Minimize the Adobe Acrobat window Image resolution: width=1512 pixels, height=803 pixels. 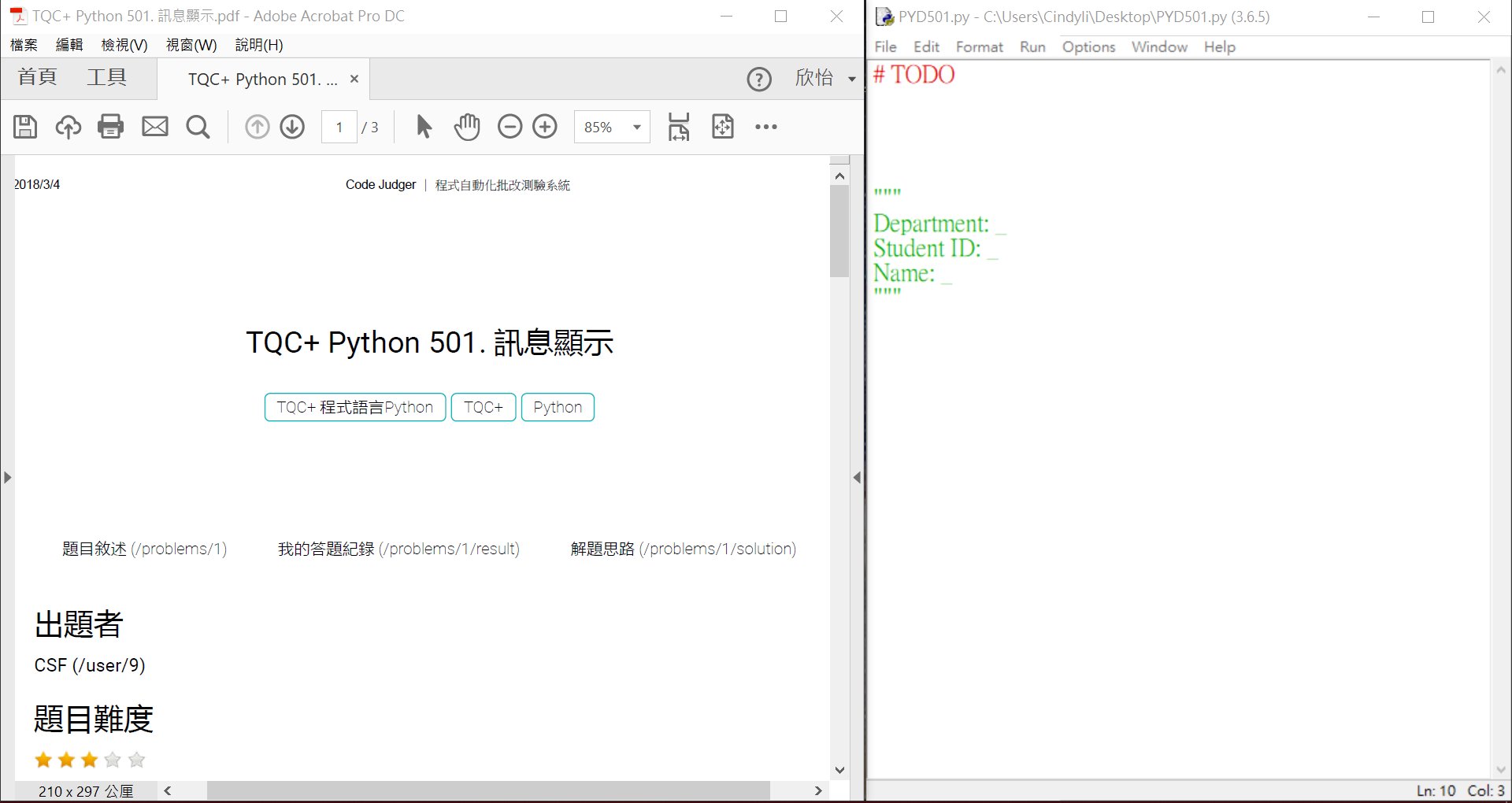tap(726, 16)
